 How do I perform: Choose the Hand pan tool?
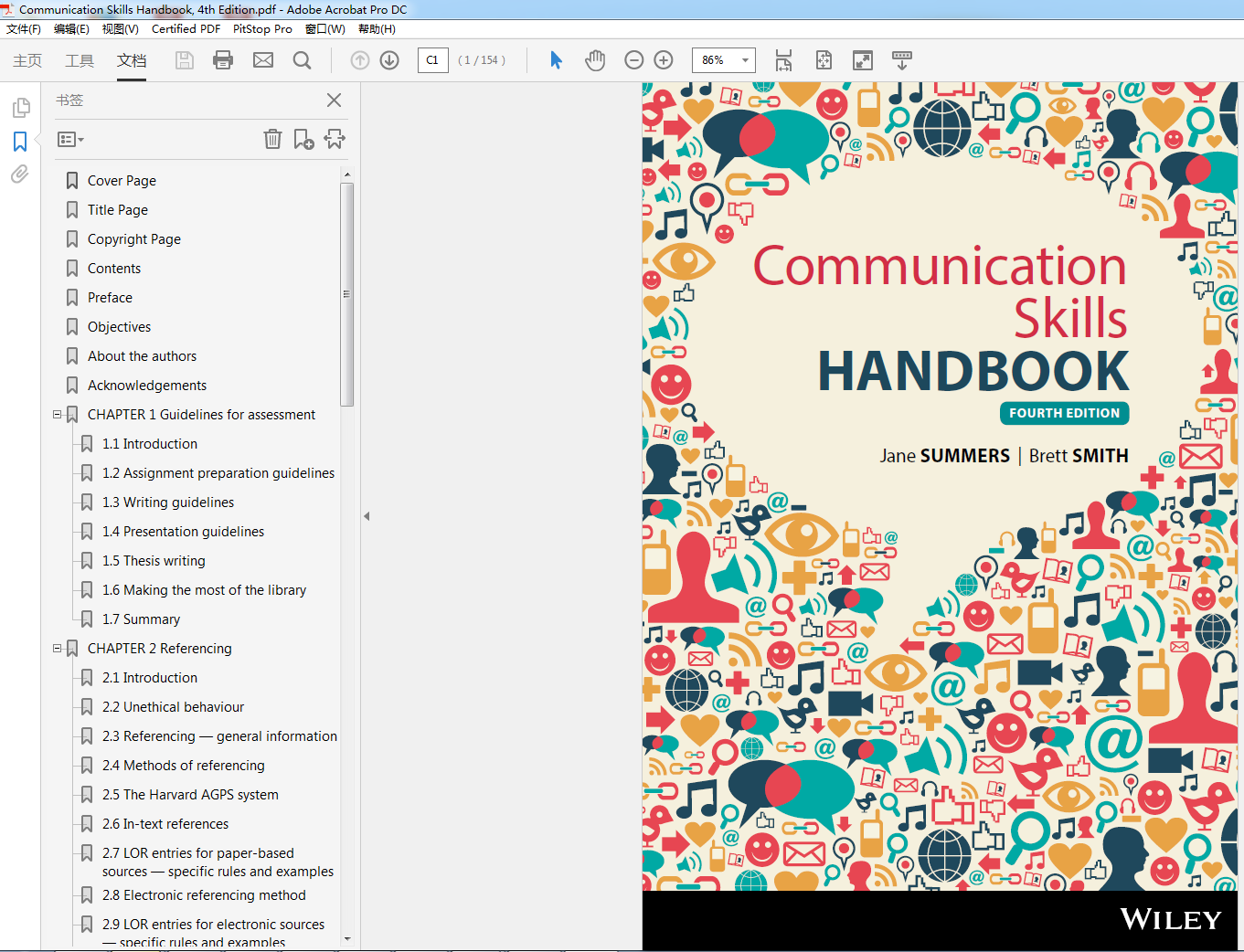click(595, 60)
